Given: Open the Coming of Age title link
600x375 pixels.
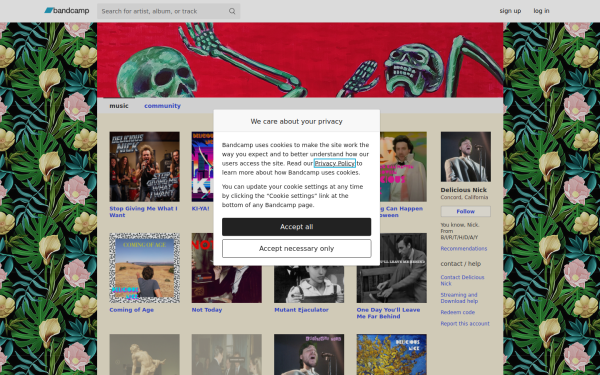Looking at the screenshot, I should click(132, 310).
